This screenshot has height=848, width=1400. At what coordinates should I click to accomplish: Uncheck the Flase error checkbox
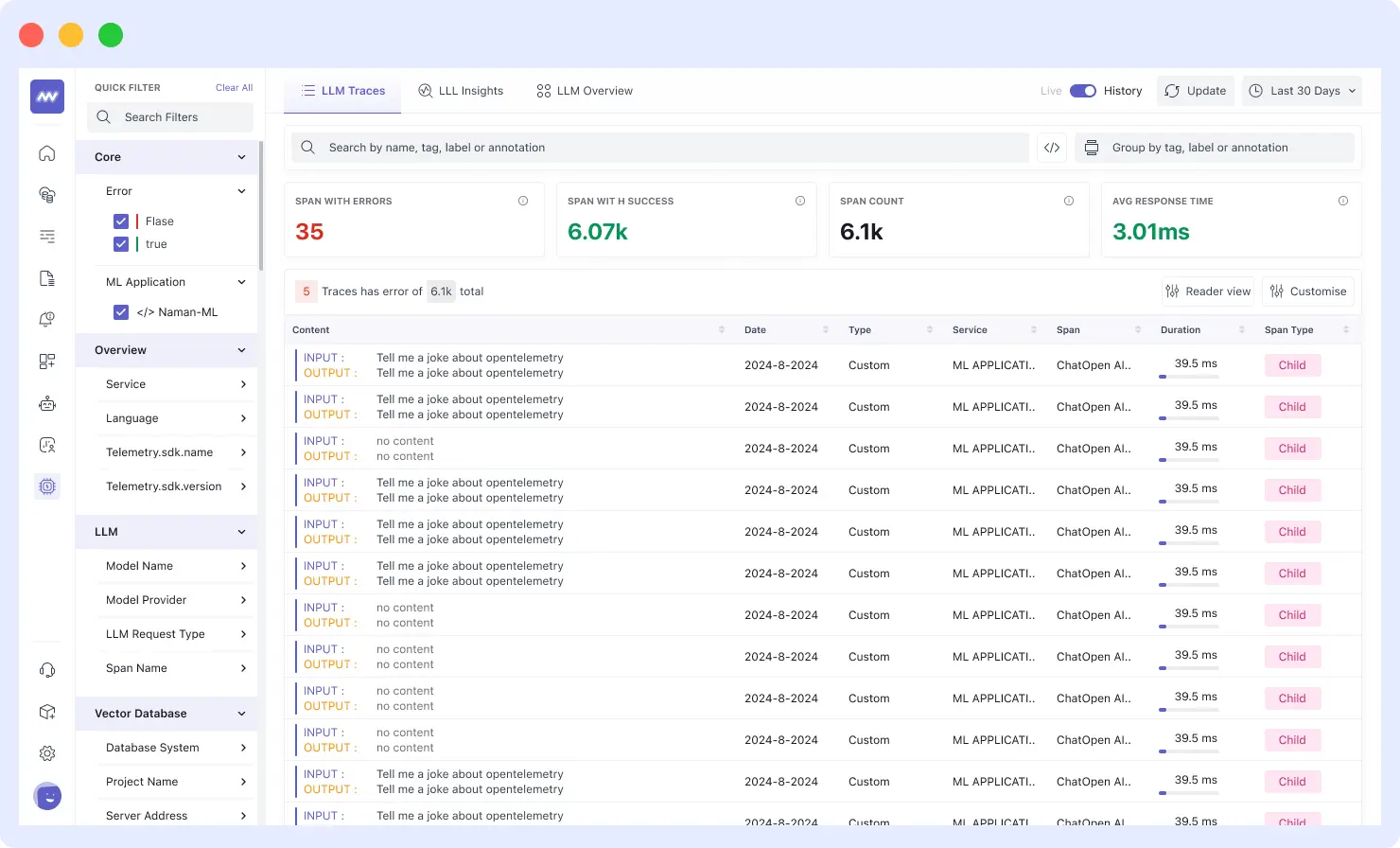121,221
